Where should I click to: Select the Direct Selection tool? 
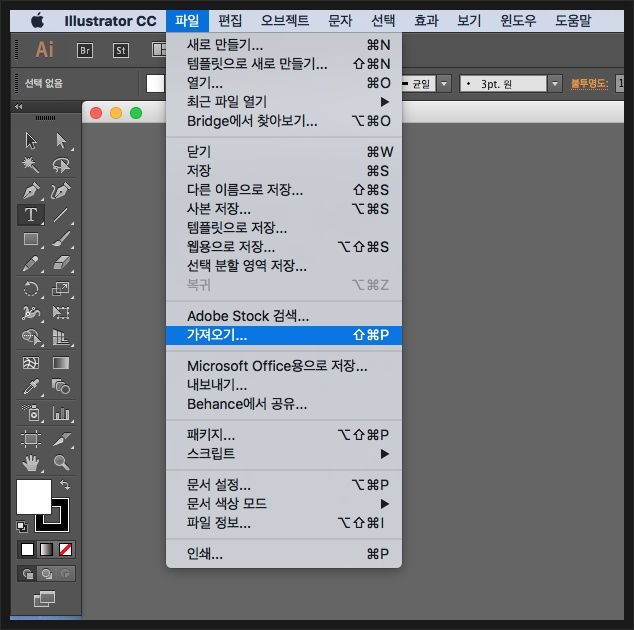pos(61,140)
